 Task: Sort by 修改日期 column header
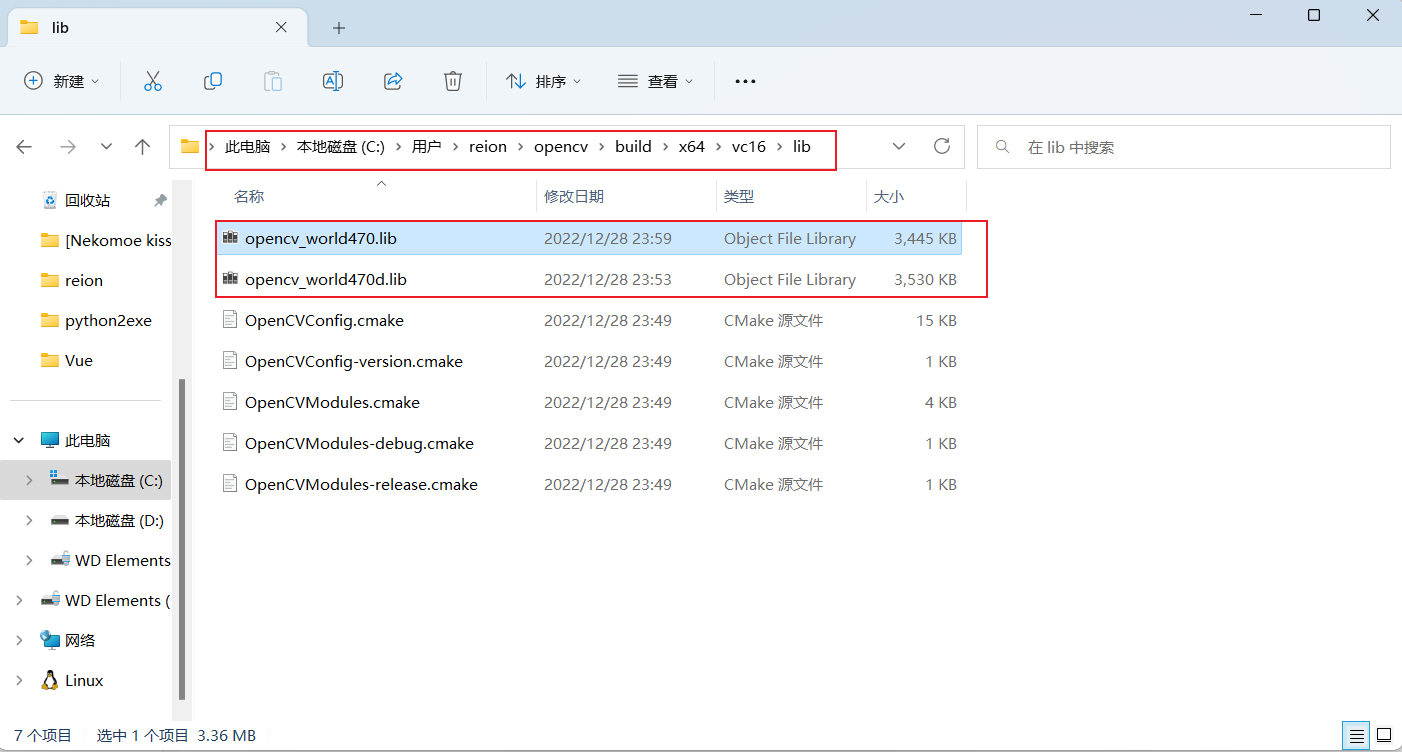pos(574,197)
